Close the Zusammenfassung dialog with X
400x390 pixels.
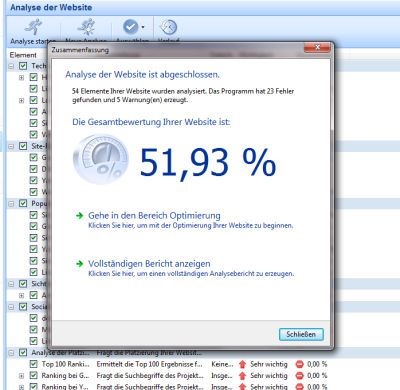pyautogui.click(x=317, y=47)
